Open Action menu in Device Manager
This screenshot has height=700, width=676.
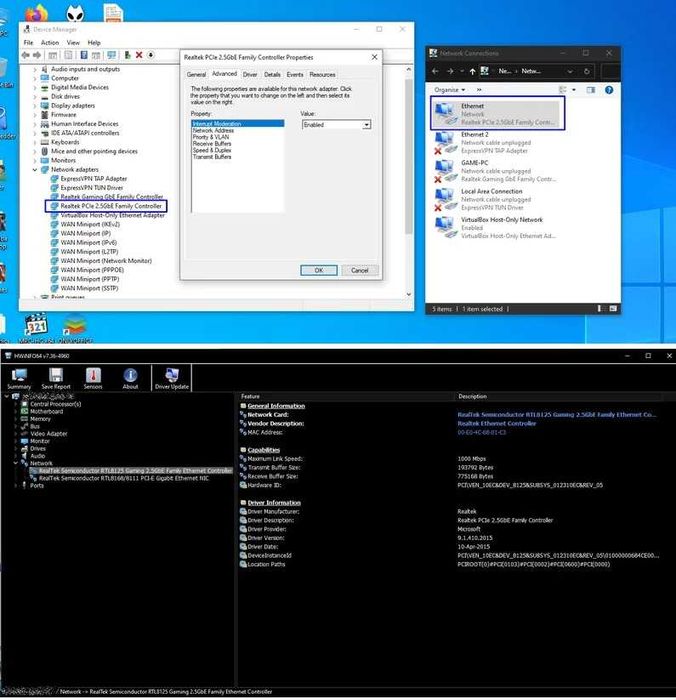[50, 42]
